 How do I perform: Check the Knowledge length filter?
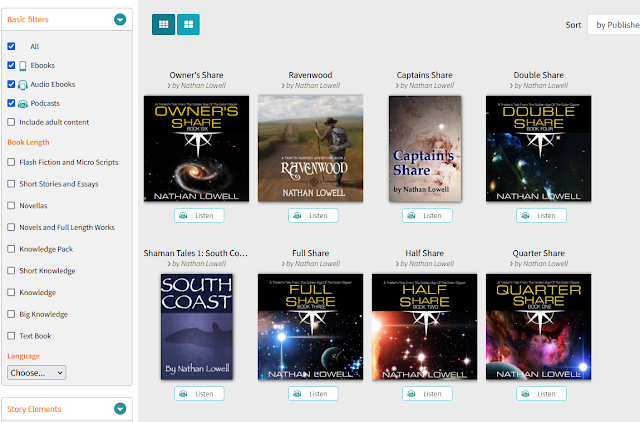pos(11,292)
